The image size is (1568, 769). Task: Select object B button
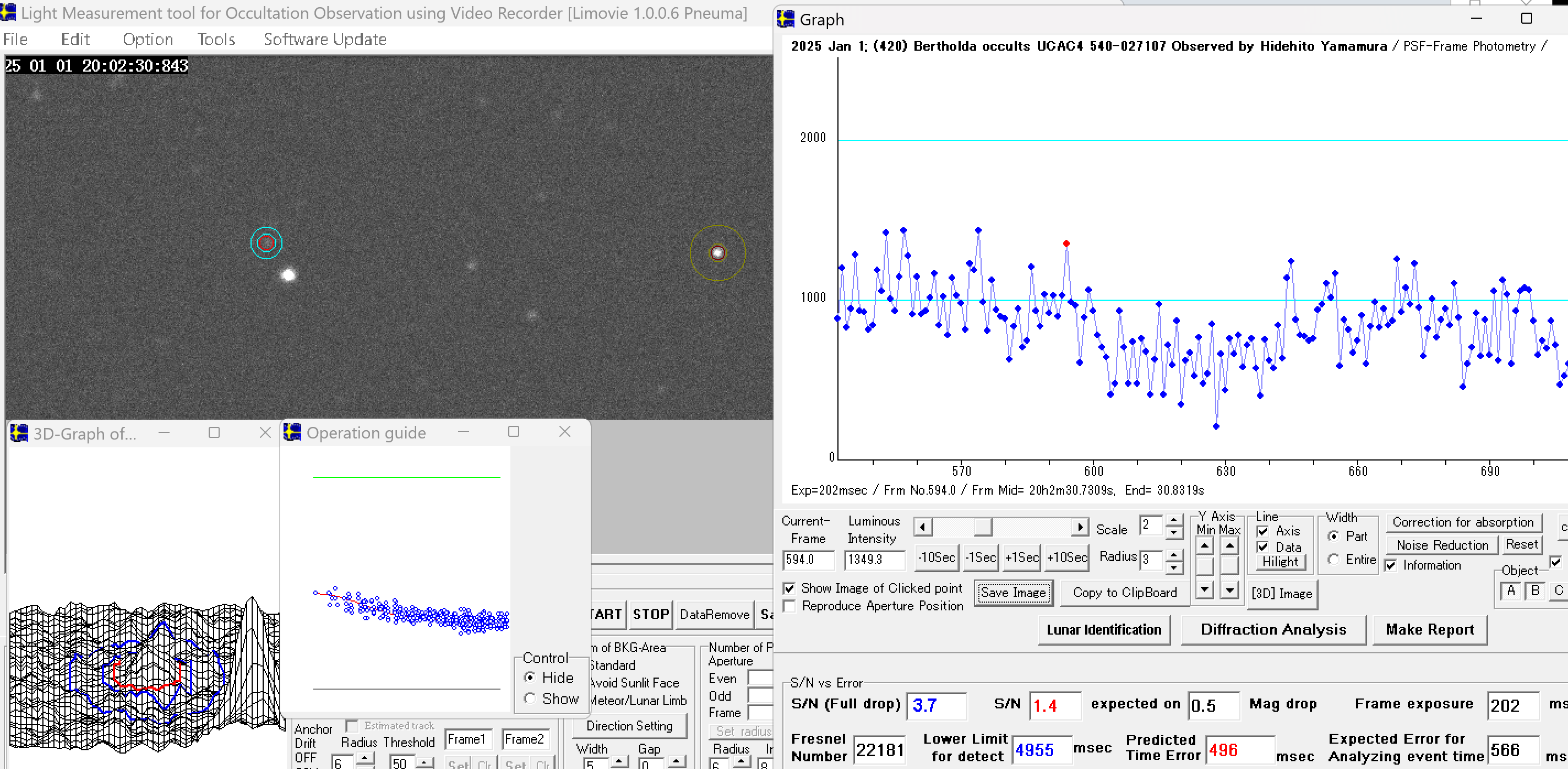(x=1534, y=590)
